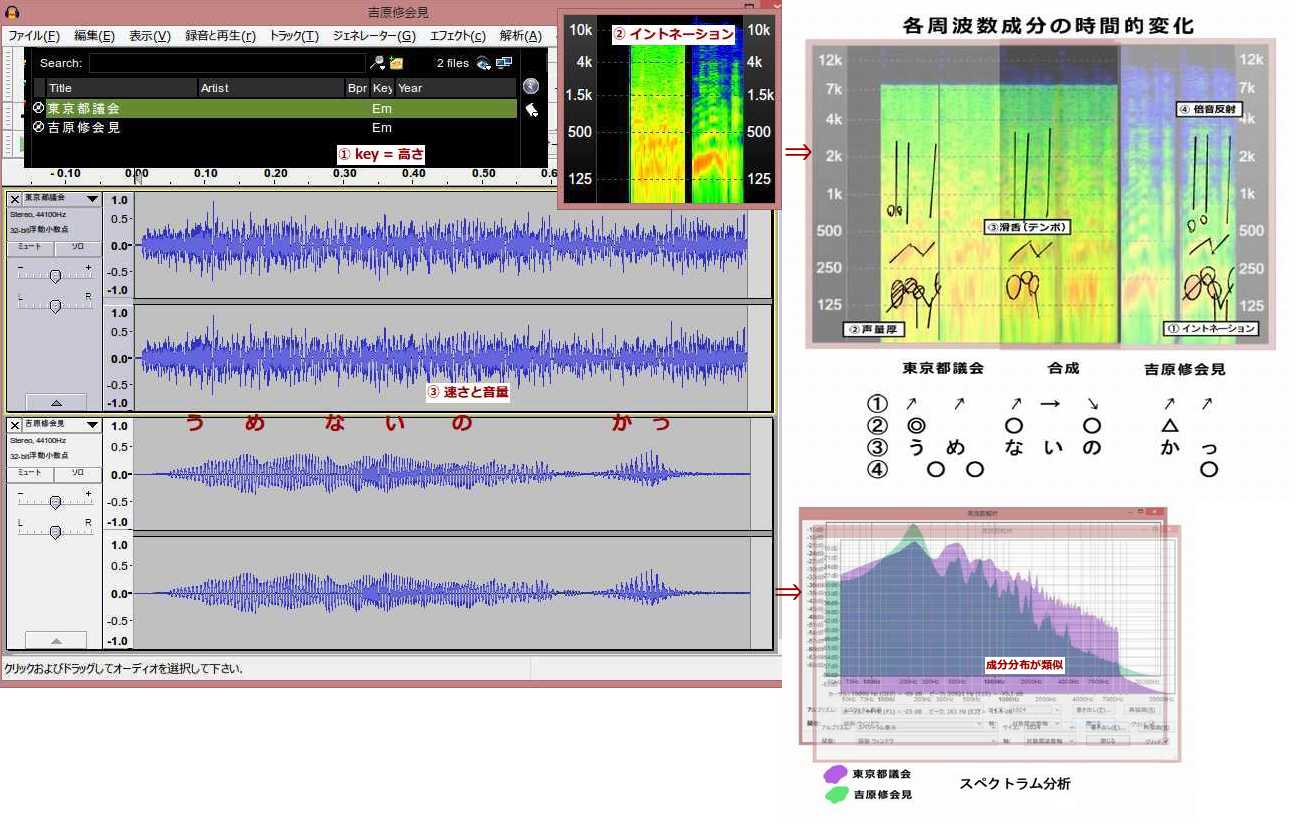Click the add folder icon beside search
This screenshot has width=1296, height=829.
pos(396,63)
